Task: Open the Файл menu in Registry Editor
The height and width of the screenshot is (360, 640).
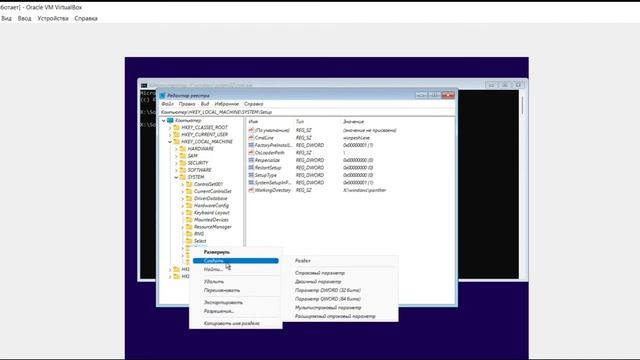Action: (167, 104)
